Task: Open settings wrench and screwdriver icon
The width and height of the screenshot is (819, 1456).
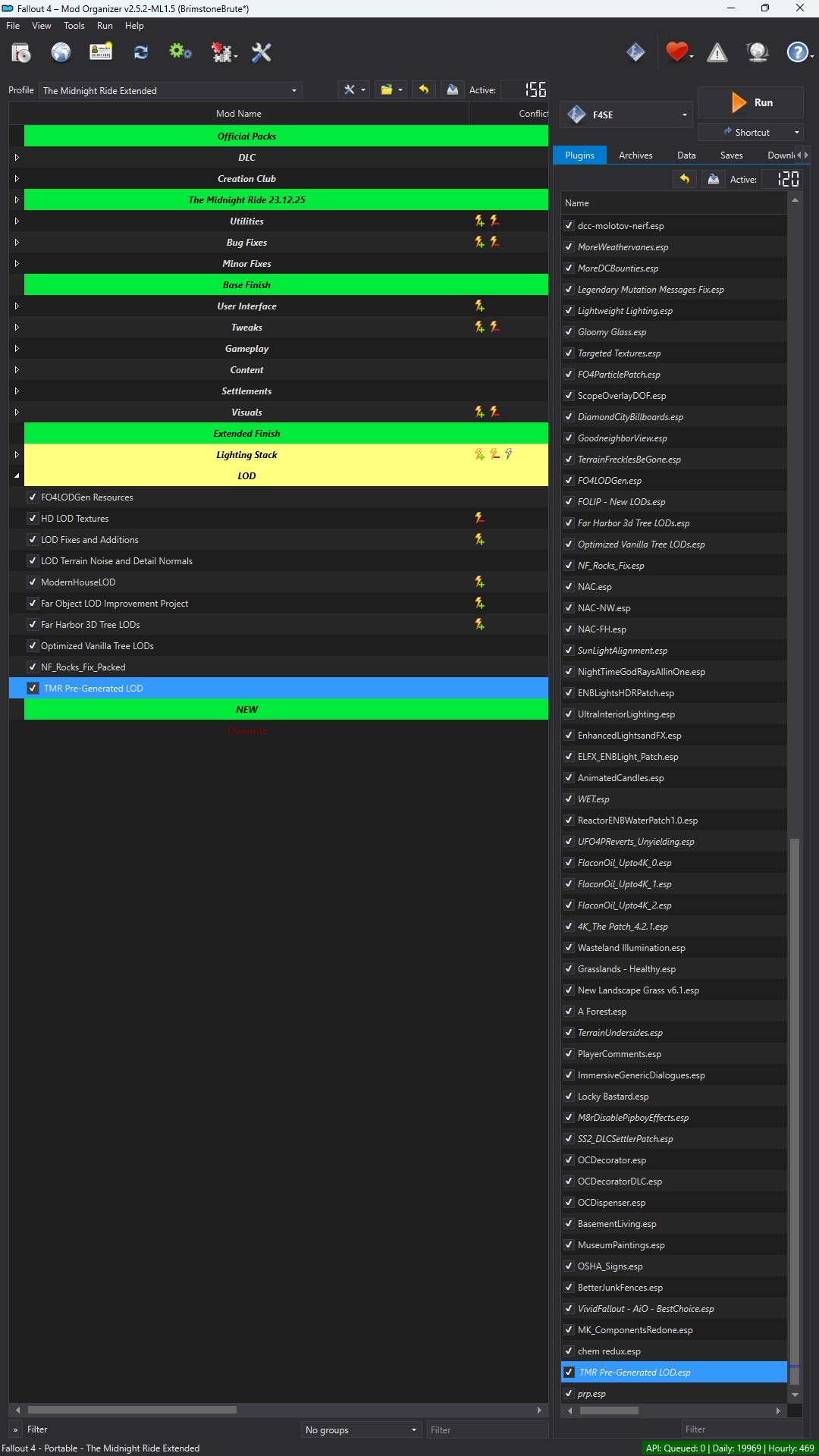Action: tap(262, 52)
